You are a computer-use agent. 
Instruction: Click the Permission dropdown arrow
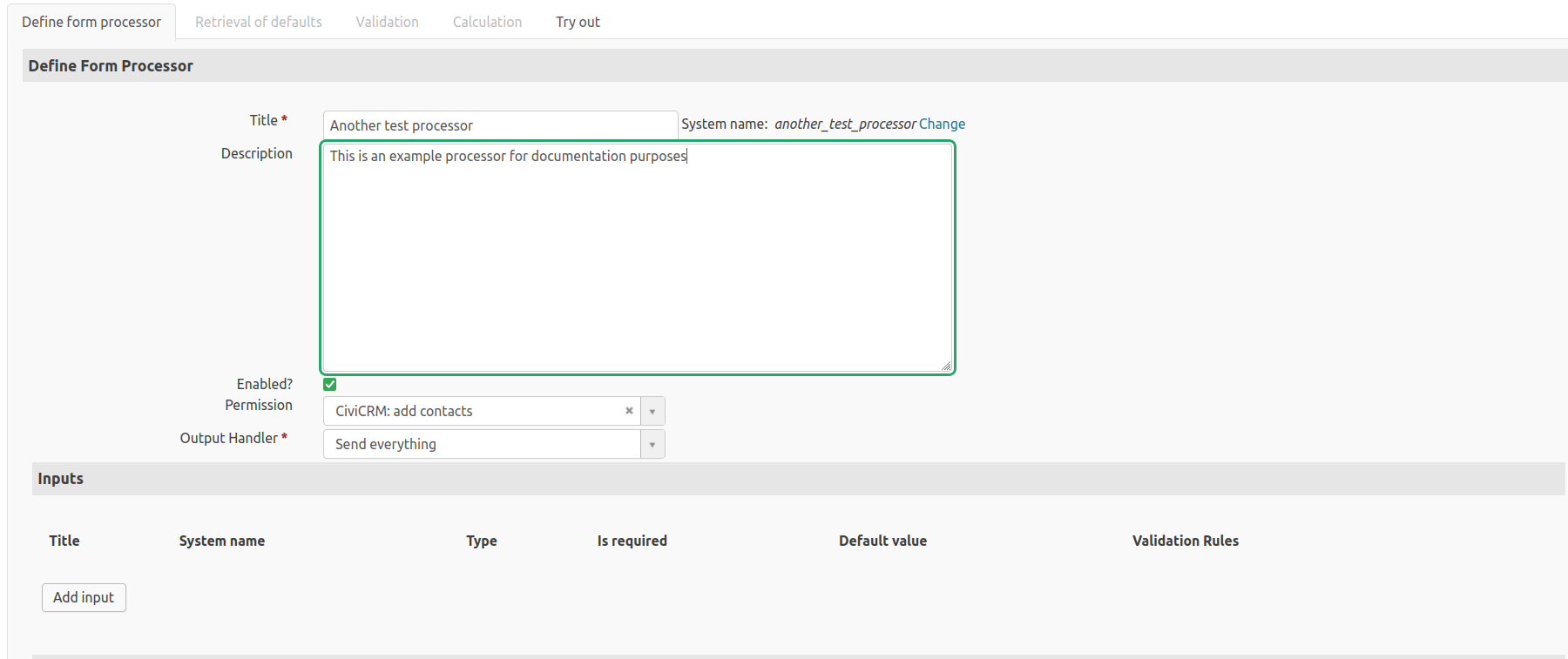point(652,411)
